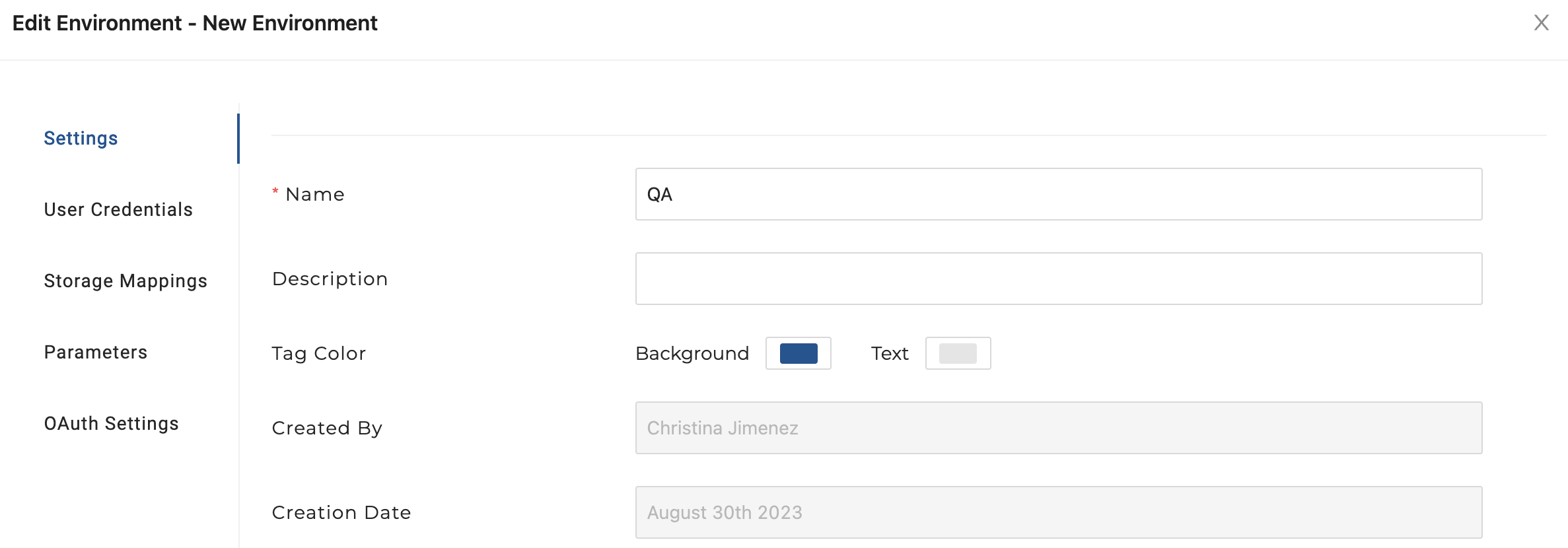The image size is (1568, 548).
Task: Click the Name input containing QA
Action: click(1058, 194)
